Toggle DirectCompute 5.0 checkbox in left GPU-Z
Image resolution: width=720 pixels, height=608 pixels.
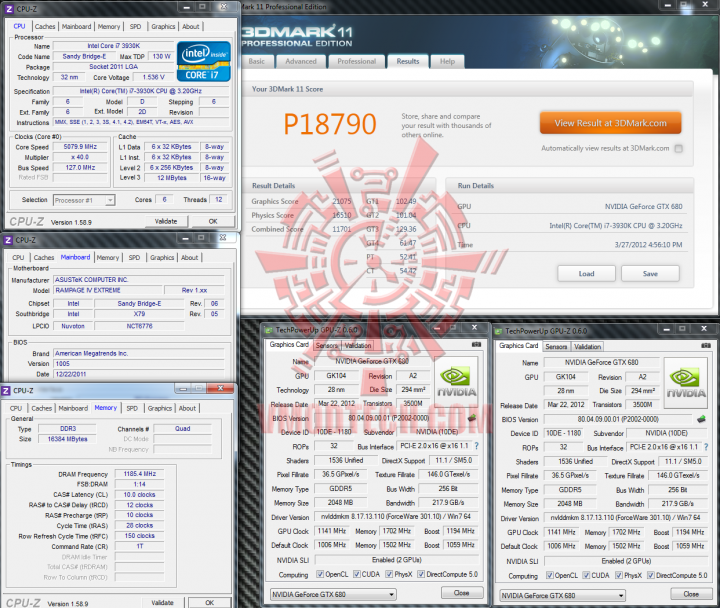click(x=421, y=574)
